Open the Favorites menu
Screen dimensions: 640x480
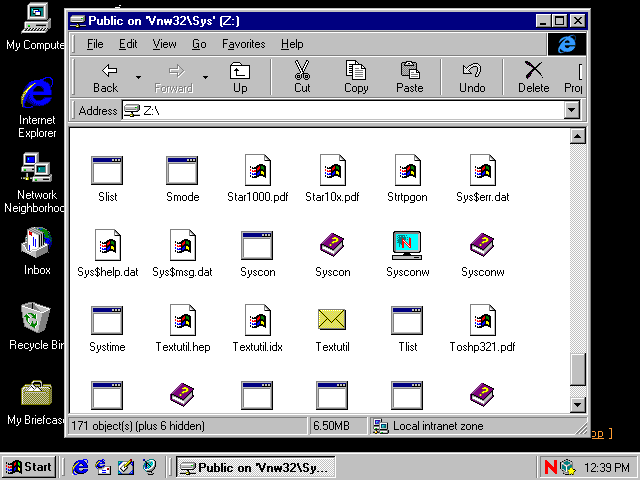tap(243, 44)
